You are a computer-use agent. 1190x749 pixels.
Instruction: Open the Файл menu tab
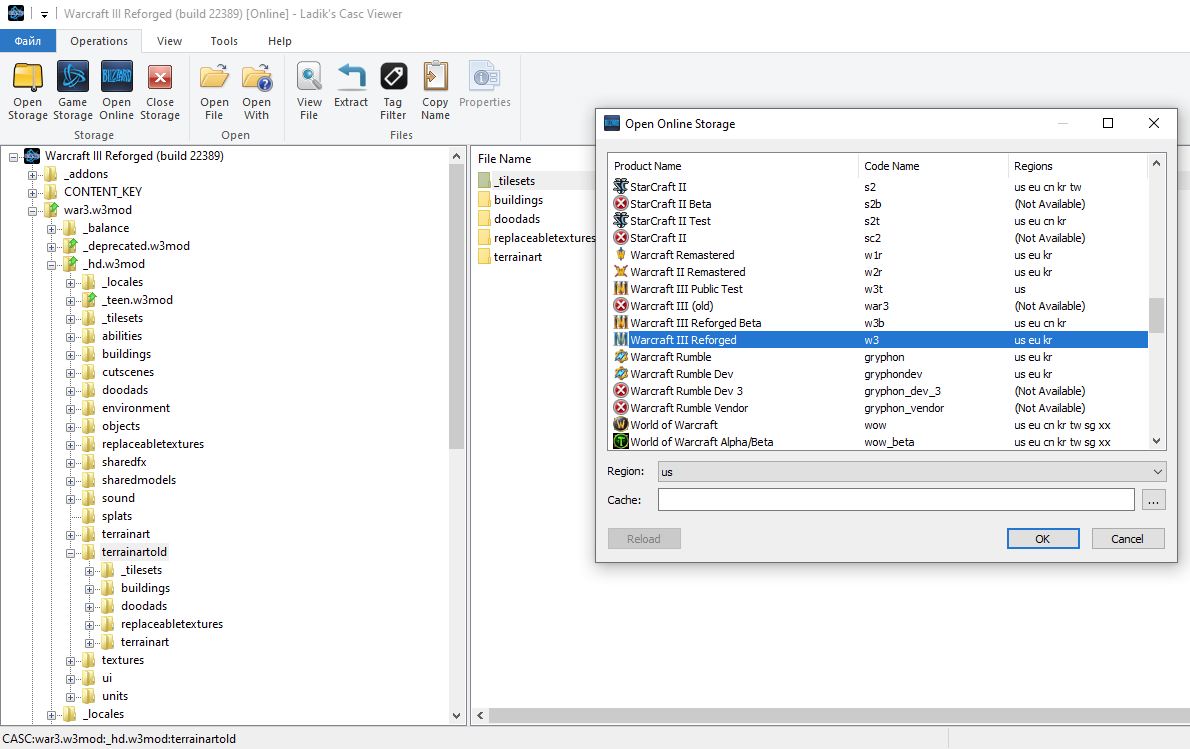28,41
